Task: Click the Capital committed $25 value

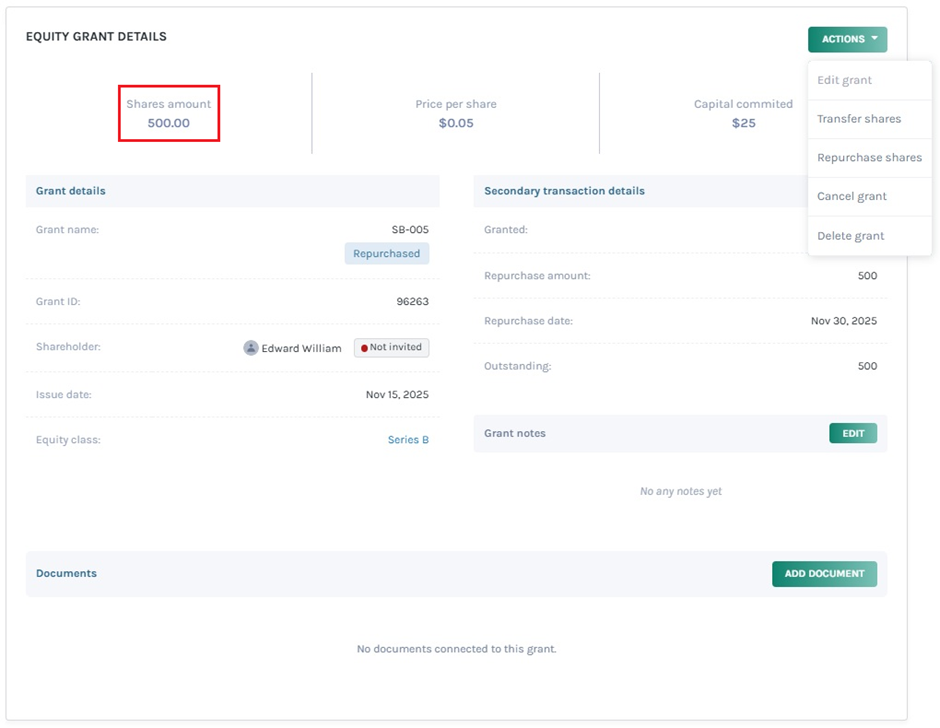Action: [743, 123]
